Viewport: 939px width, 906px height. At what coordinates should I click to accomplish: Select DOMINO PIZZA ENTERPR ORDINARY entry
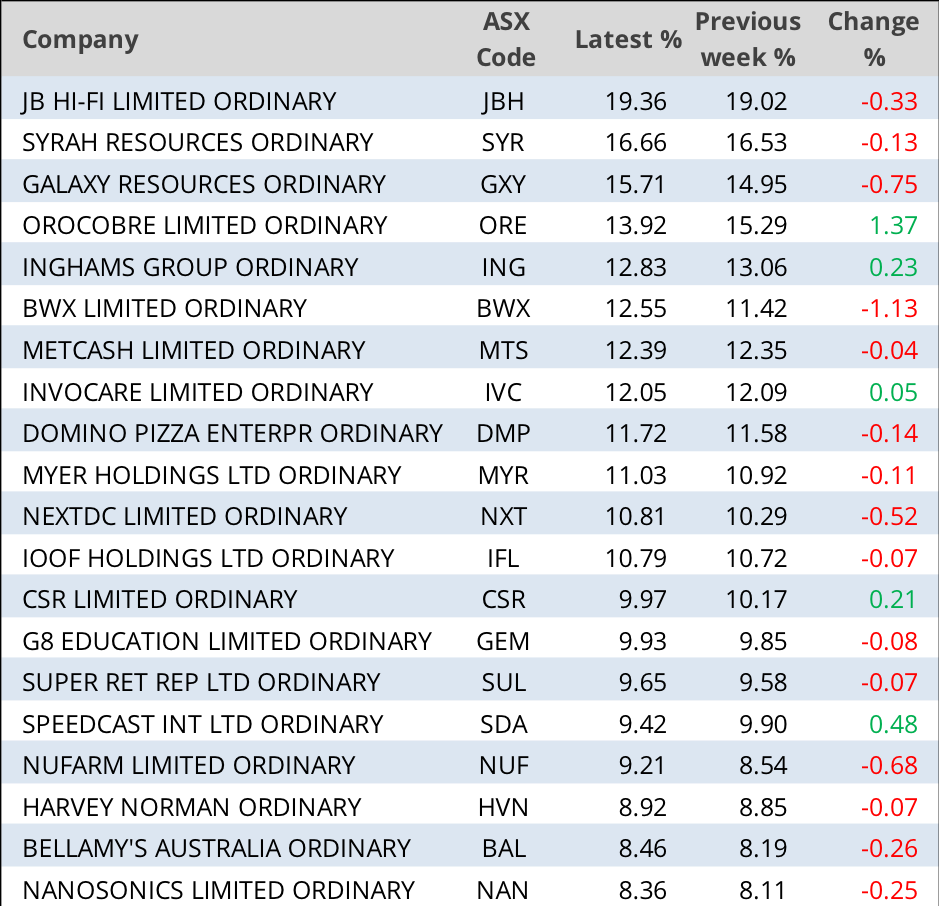[232, 433]
